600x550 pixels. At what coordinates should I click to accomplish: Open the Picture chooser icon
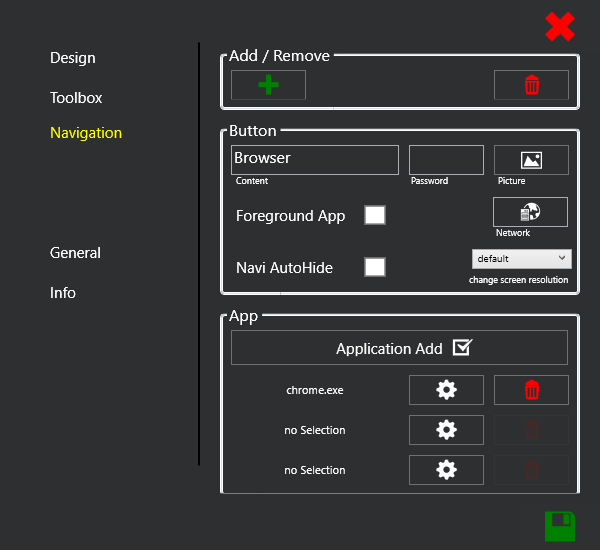[x=531, y=160]
